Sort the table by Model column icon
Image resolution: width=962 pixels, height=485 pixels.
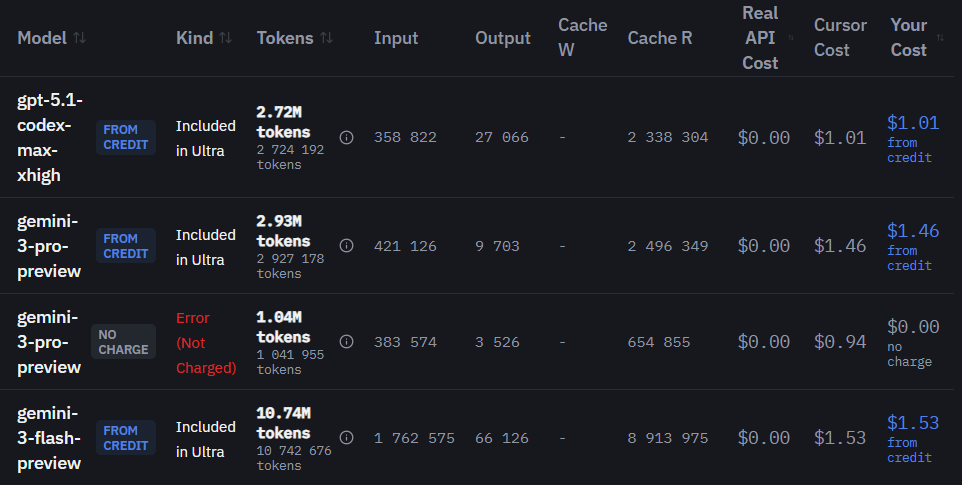tap(80, 38)
